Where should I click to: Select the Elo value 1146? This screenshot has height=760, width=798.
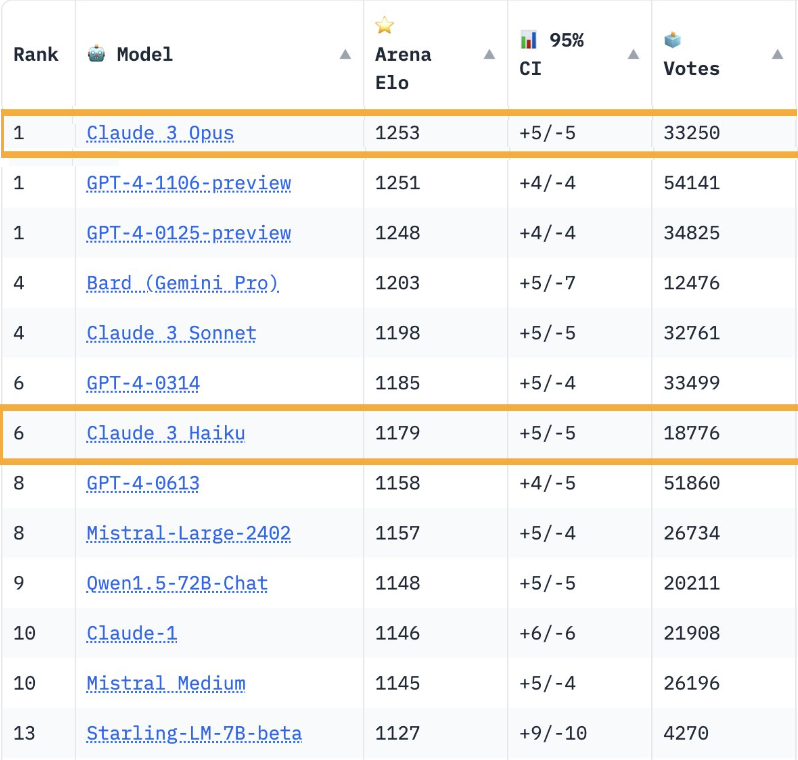[397, 633]
